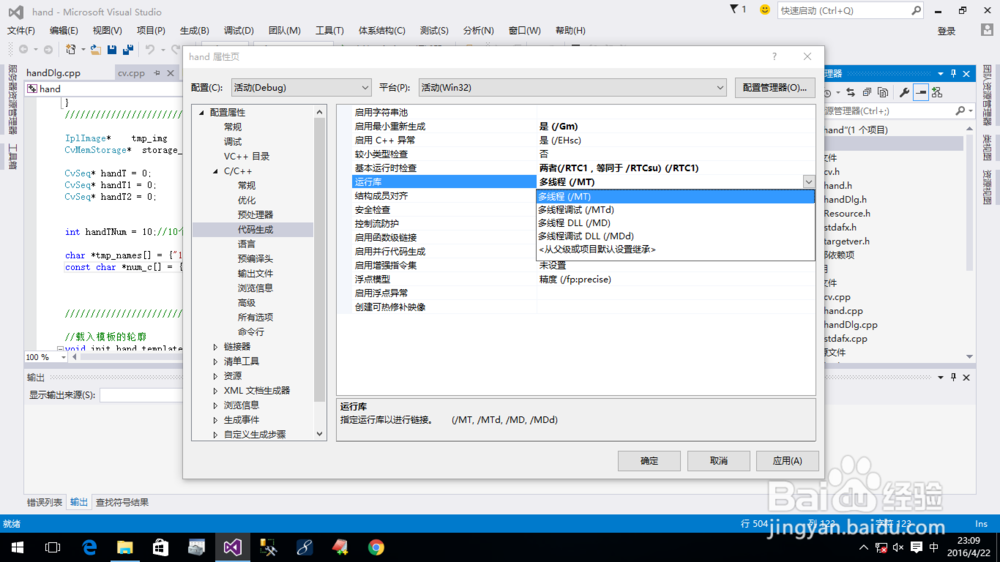Click Solution Explorer Sync with Active Document icon
The width and height of the screenshot is (1000, 562).
pos(850,92)
